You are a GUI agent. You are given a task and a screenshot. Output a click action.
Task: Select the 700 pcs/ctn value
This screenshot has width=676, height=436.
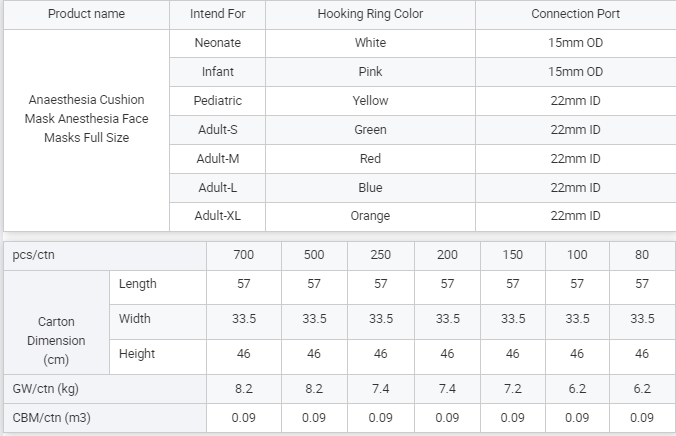(243, 255)
